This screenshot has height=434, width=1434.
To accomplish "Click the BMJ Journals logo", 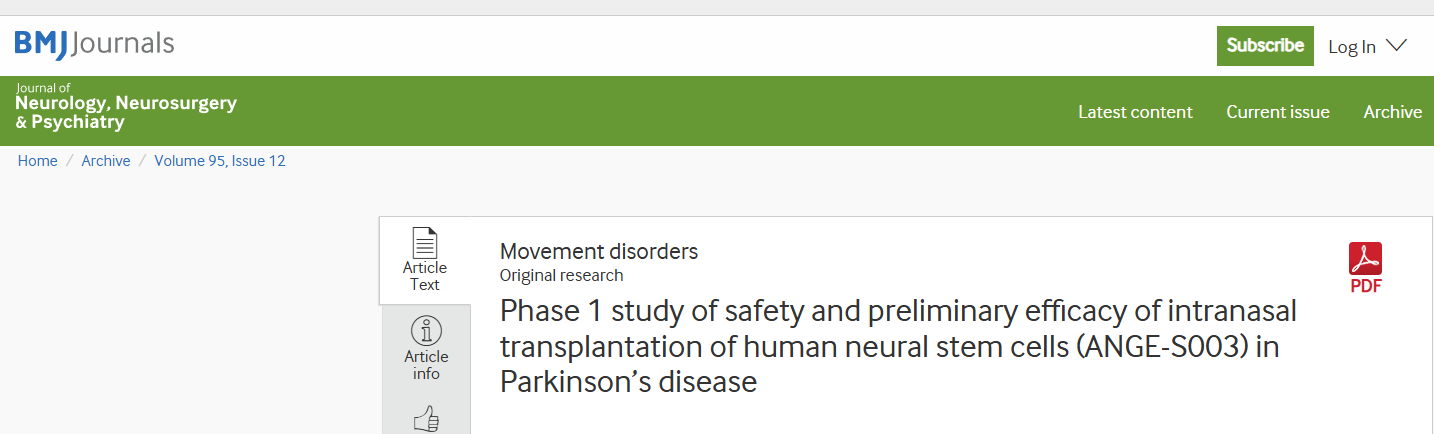I will coord(94,44).
